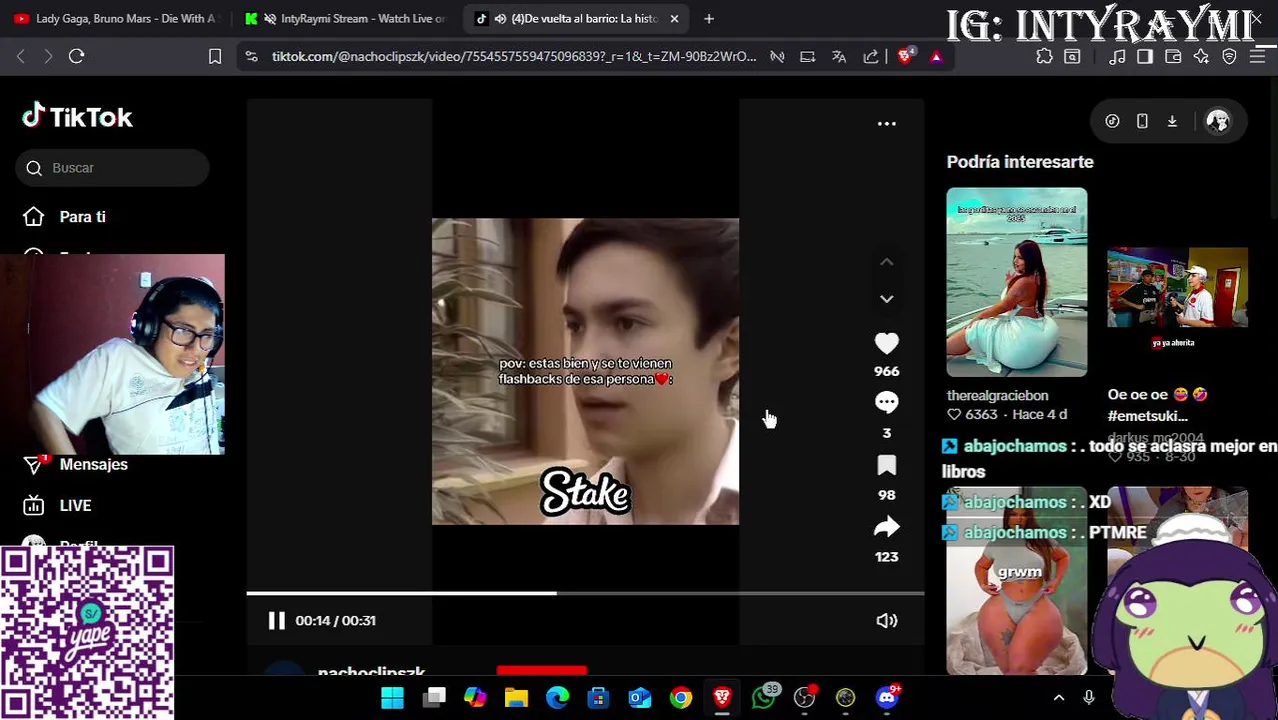Pause the TikTok video
Viewport: 1278px width, 720px height.
click(x=276, y=620)
